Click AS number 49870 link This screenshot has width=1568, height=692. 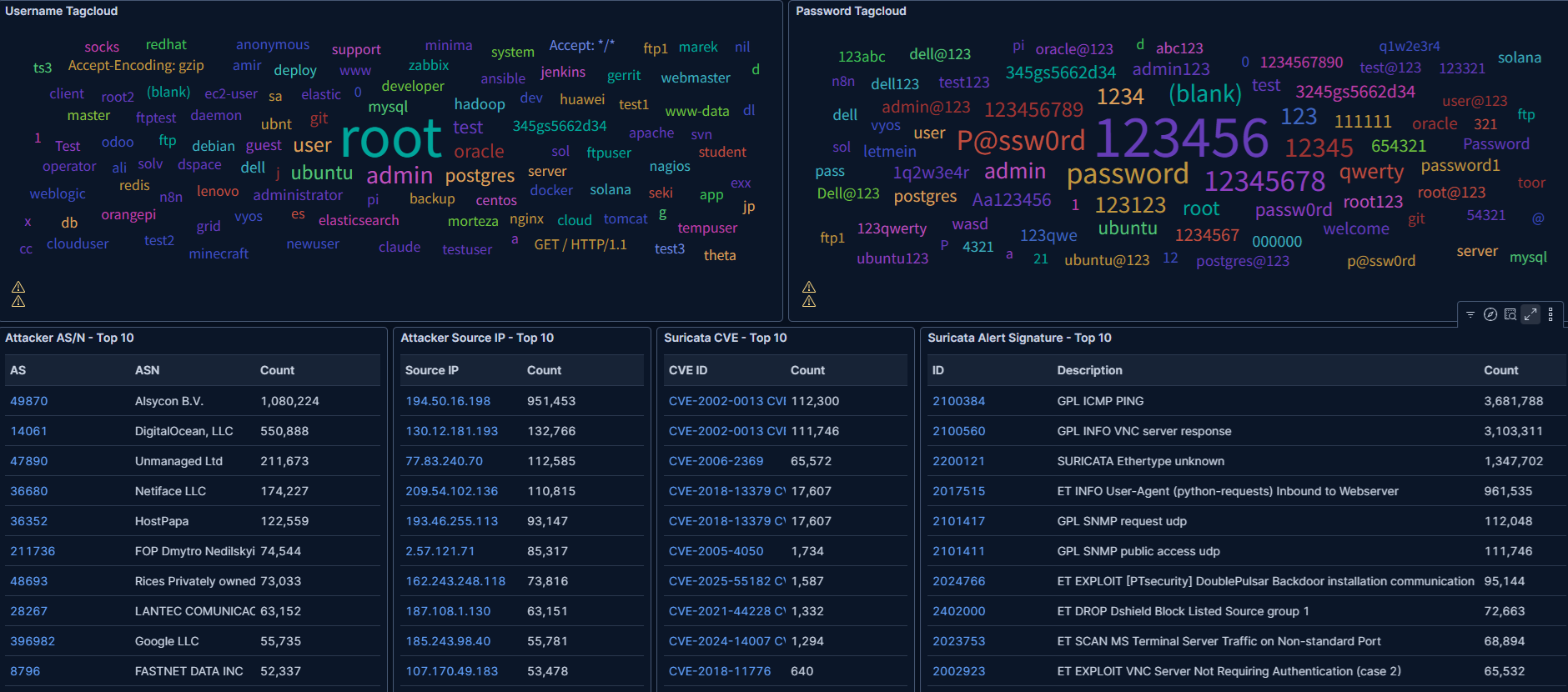pos(29,401)
